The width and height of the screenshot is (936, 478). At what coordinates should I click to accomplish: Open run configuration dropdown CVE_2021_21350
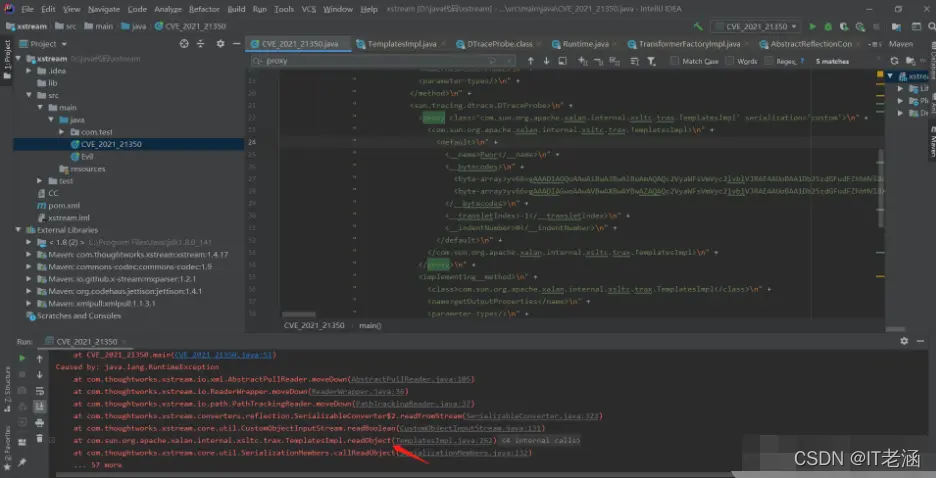[x=755, y=26]
